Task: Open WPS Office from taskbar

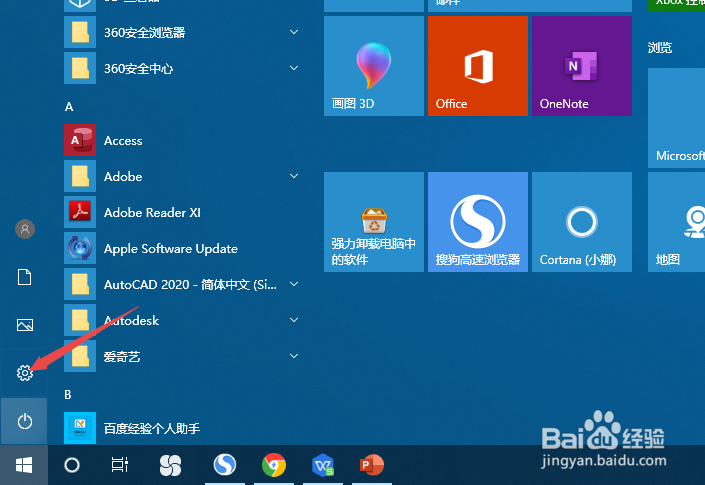Action: 323,465
